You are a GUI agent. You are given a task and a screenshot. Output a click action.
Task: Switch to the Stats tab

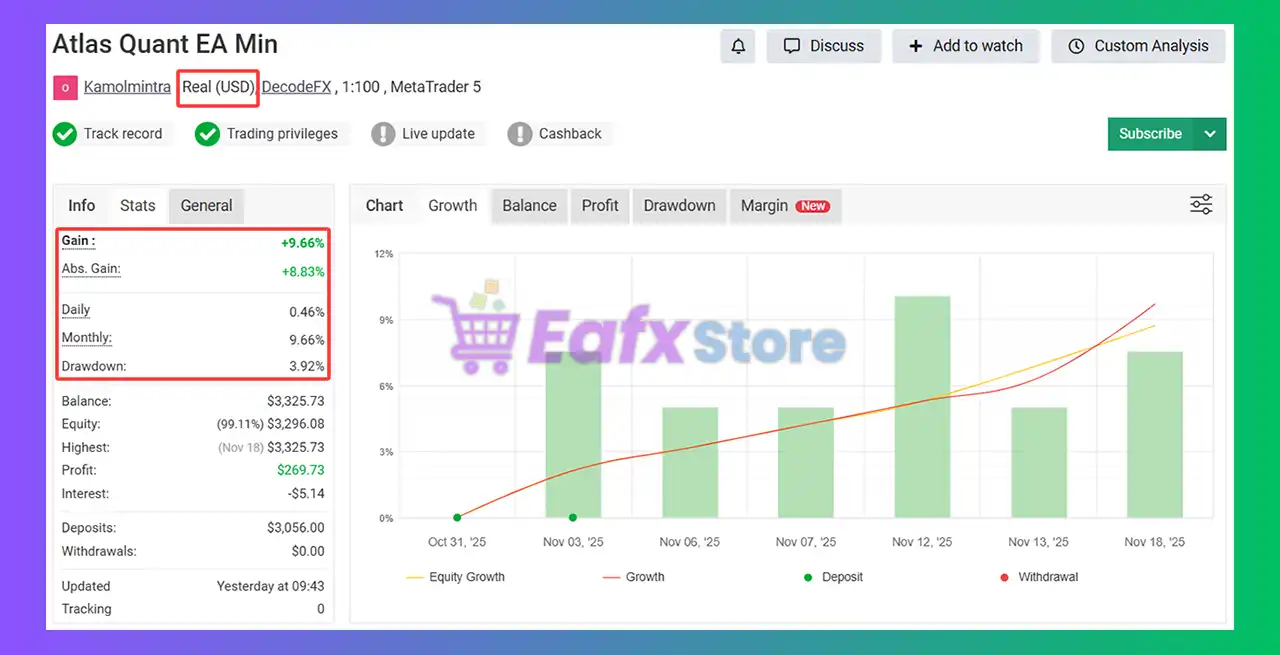(138, 206)
